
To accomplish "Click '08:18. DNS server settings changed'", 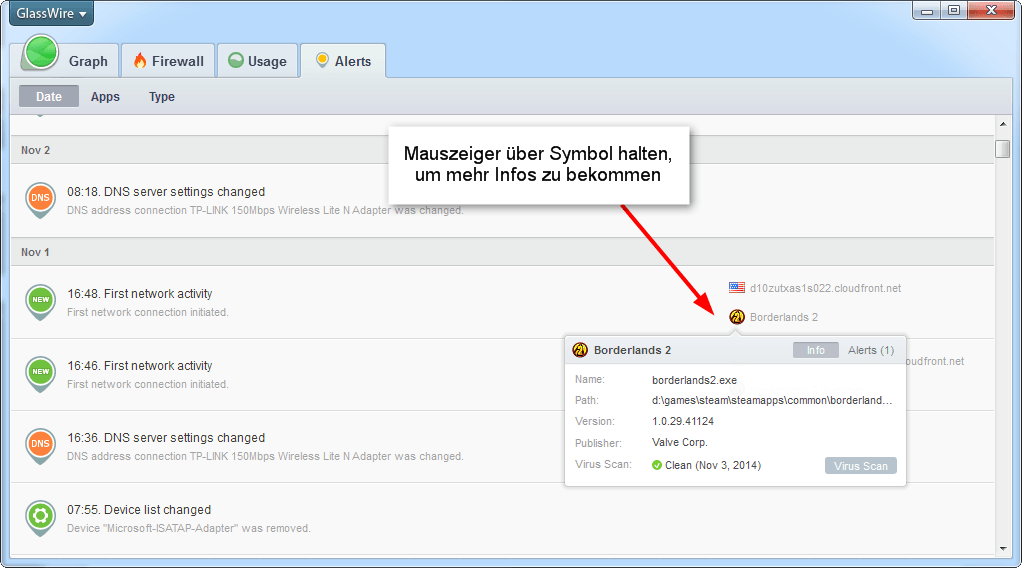I will pos(166,192).
